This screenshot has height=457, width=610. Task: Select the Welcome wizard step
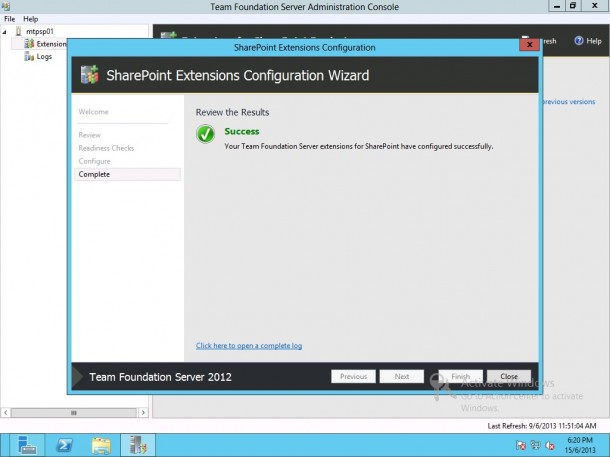pyautogui.click(x=93, y=112)
